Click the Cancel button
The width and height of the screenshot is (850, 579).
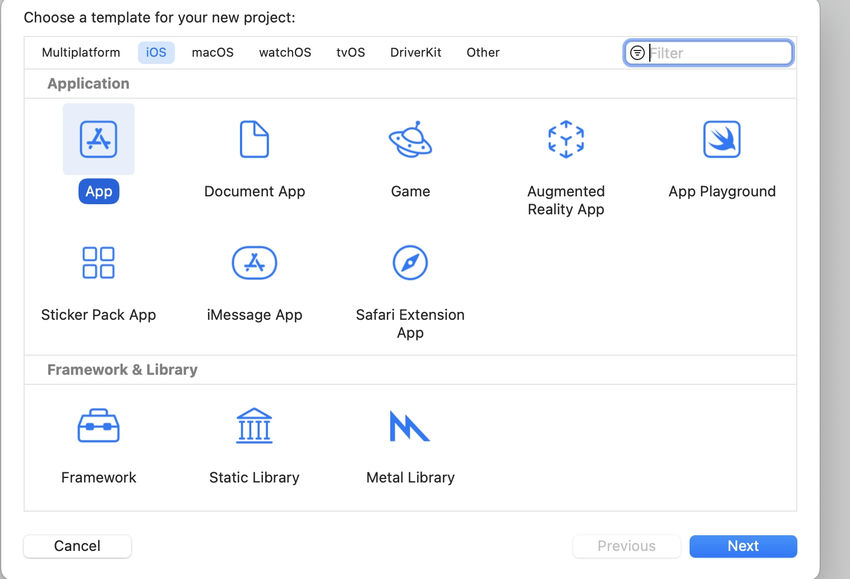tap(77, 546)
